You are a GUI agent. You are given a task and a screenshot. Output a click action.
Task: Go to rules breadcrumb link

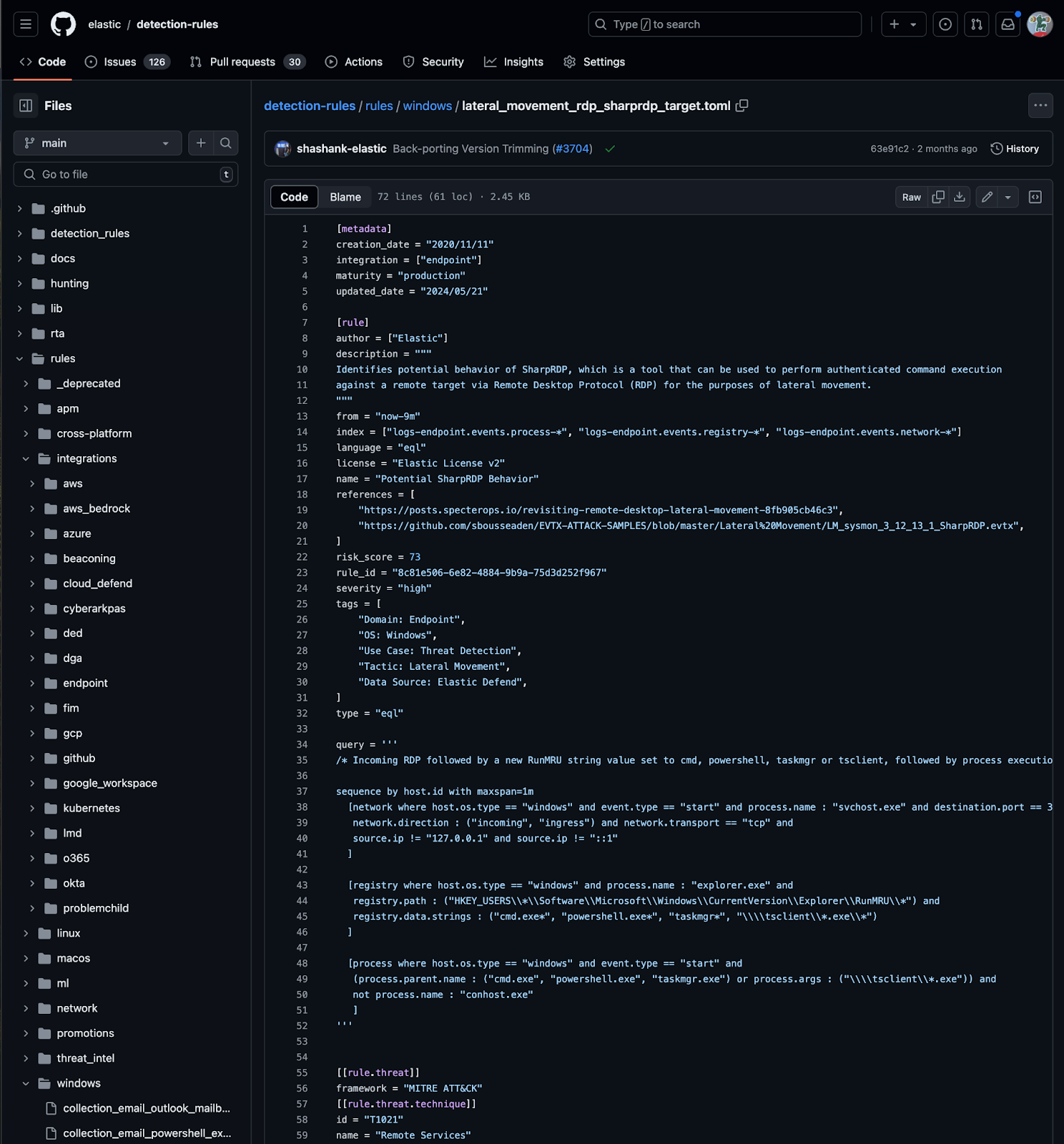[x=379, y=106]
